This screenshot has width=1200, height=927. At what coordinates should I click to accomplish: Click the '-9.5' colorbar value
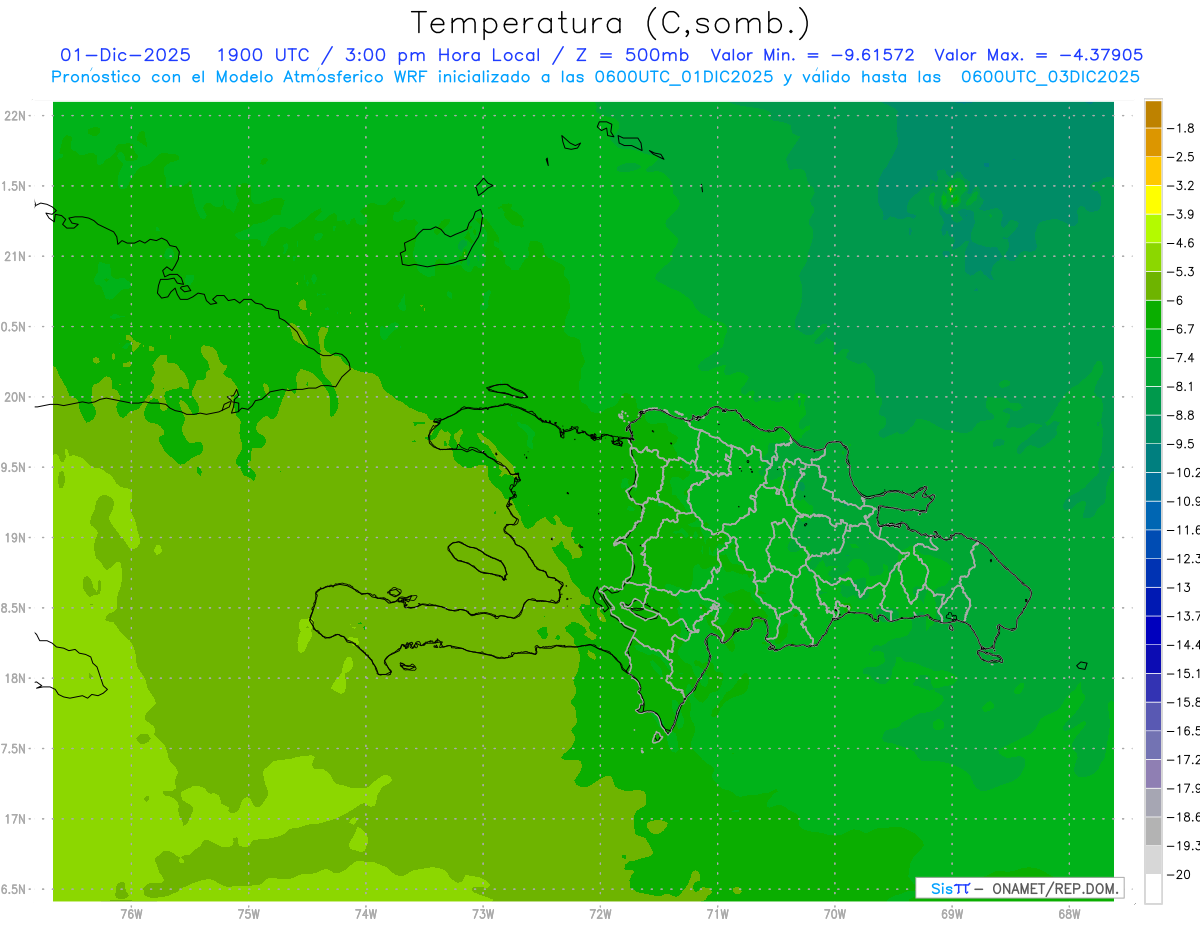(x=1183, y=444)
